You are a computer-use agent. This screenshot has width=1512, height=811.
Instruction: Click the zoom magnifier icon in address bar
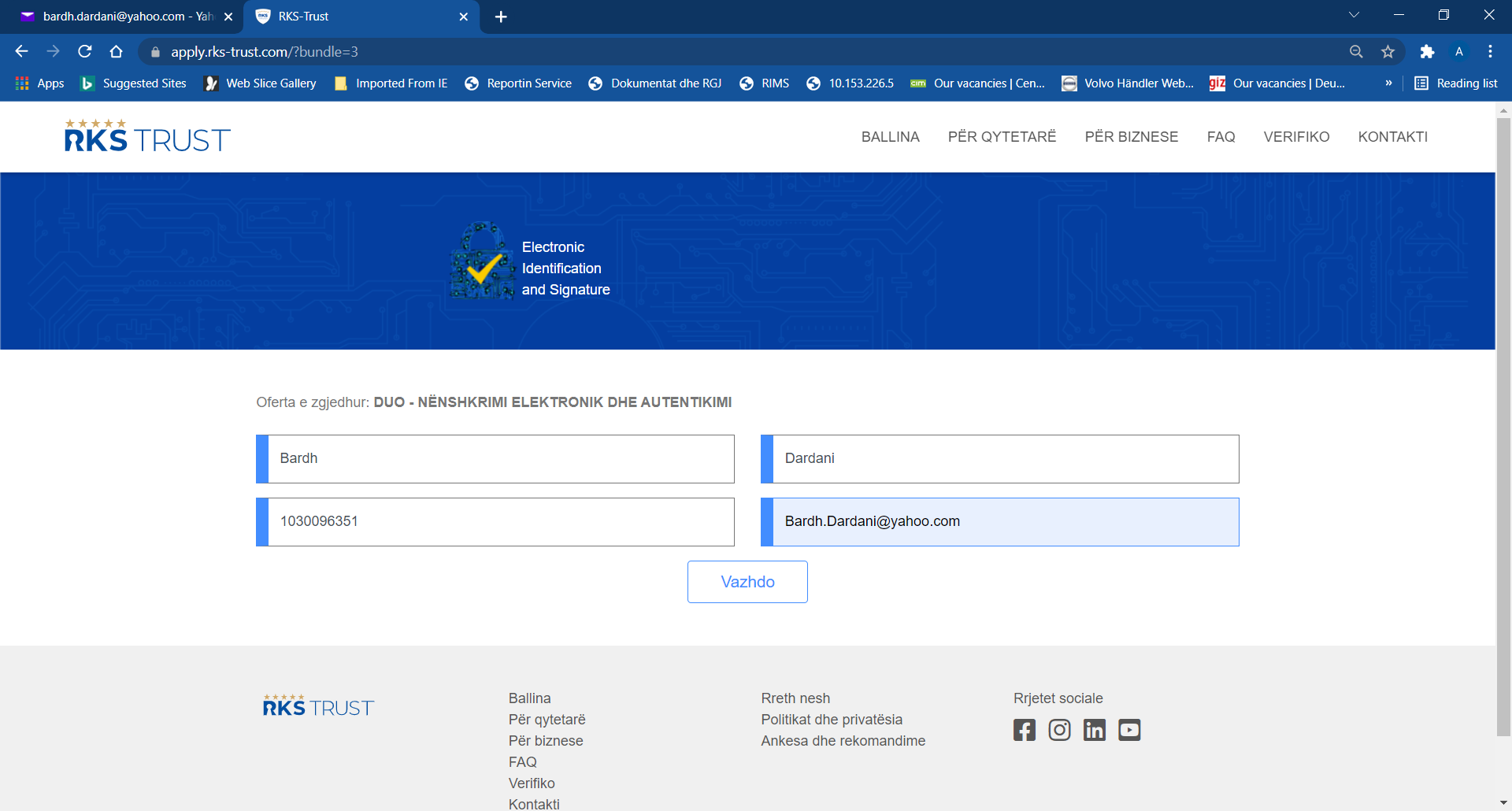point(1356,51)
